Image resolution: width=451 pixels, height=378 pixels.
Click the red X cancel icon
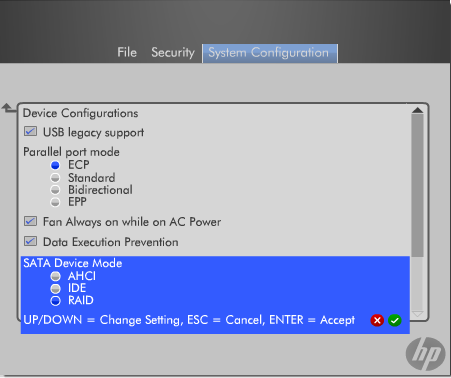coord(377,320)
